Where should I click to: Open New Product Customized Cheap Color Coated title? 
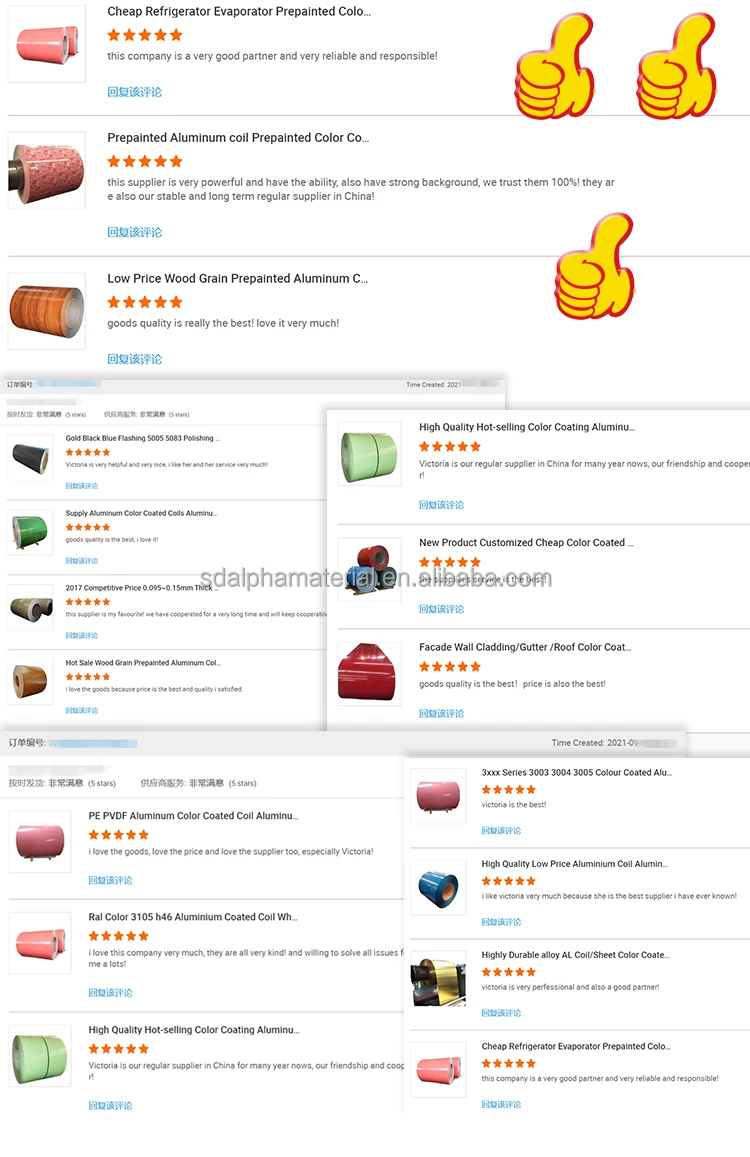[526, 542]
